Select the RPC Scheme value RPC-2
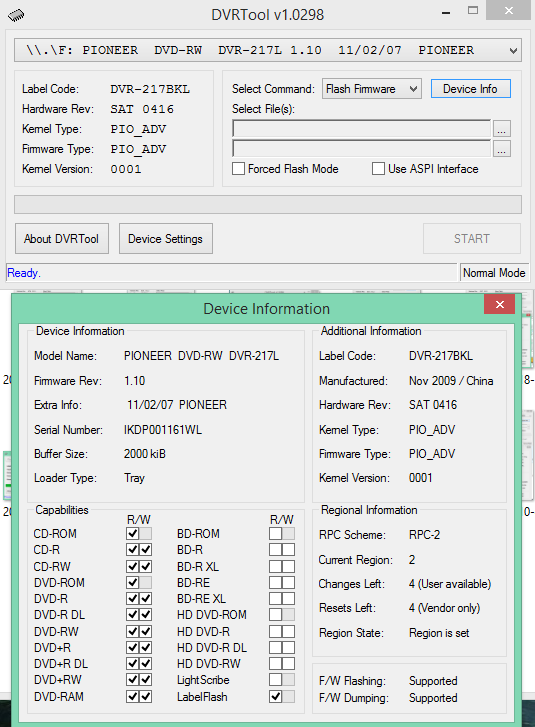 424,535
